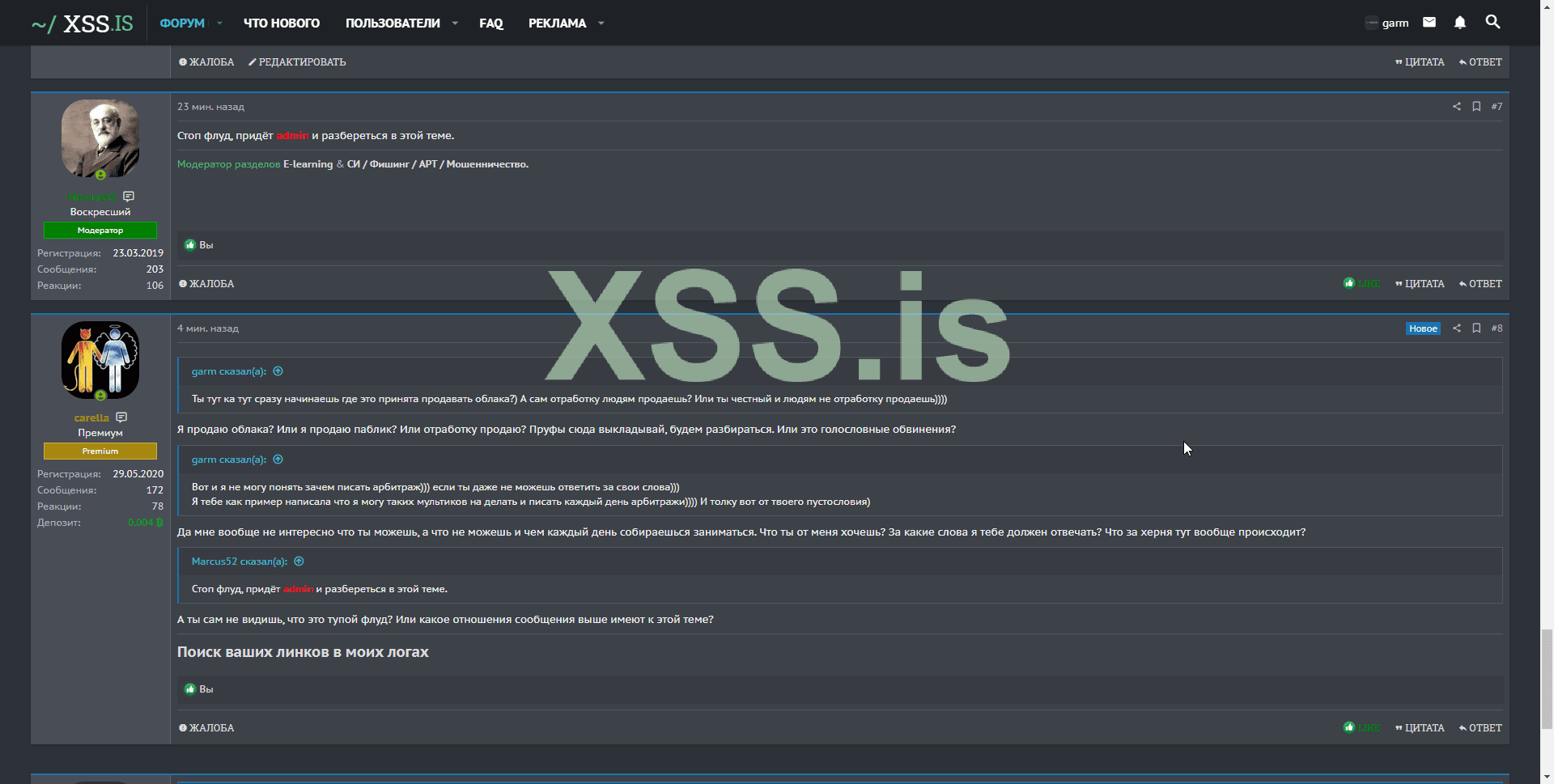This screenshot has height=784, width=1554.
Task: Open the search magnifier icon
Action: pyautogui.click(x=1493, y=23)
